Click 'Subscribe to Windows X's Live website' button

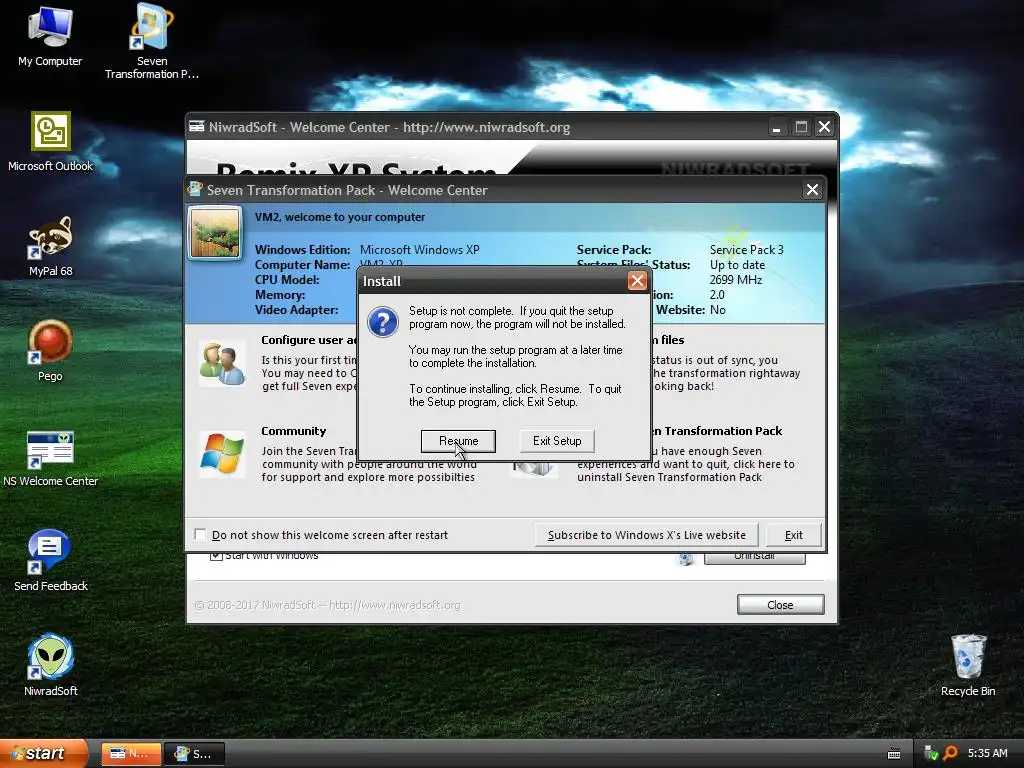646,535
